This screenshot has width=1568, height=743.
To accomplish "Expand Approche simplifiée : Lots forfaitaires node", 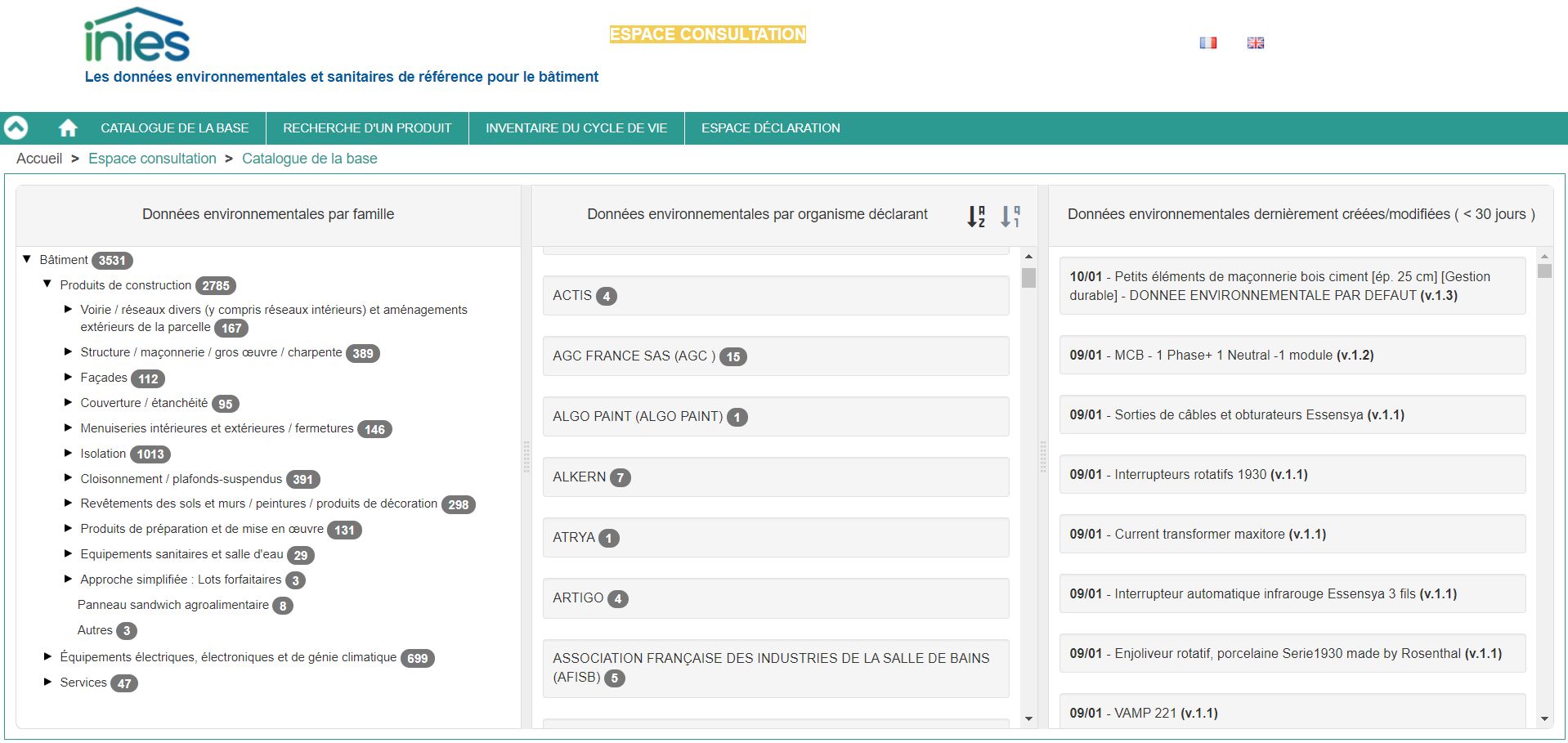I will click(68, 579).
